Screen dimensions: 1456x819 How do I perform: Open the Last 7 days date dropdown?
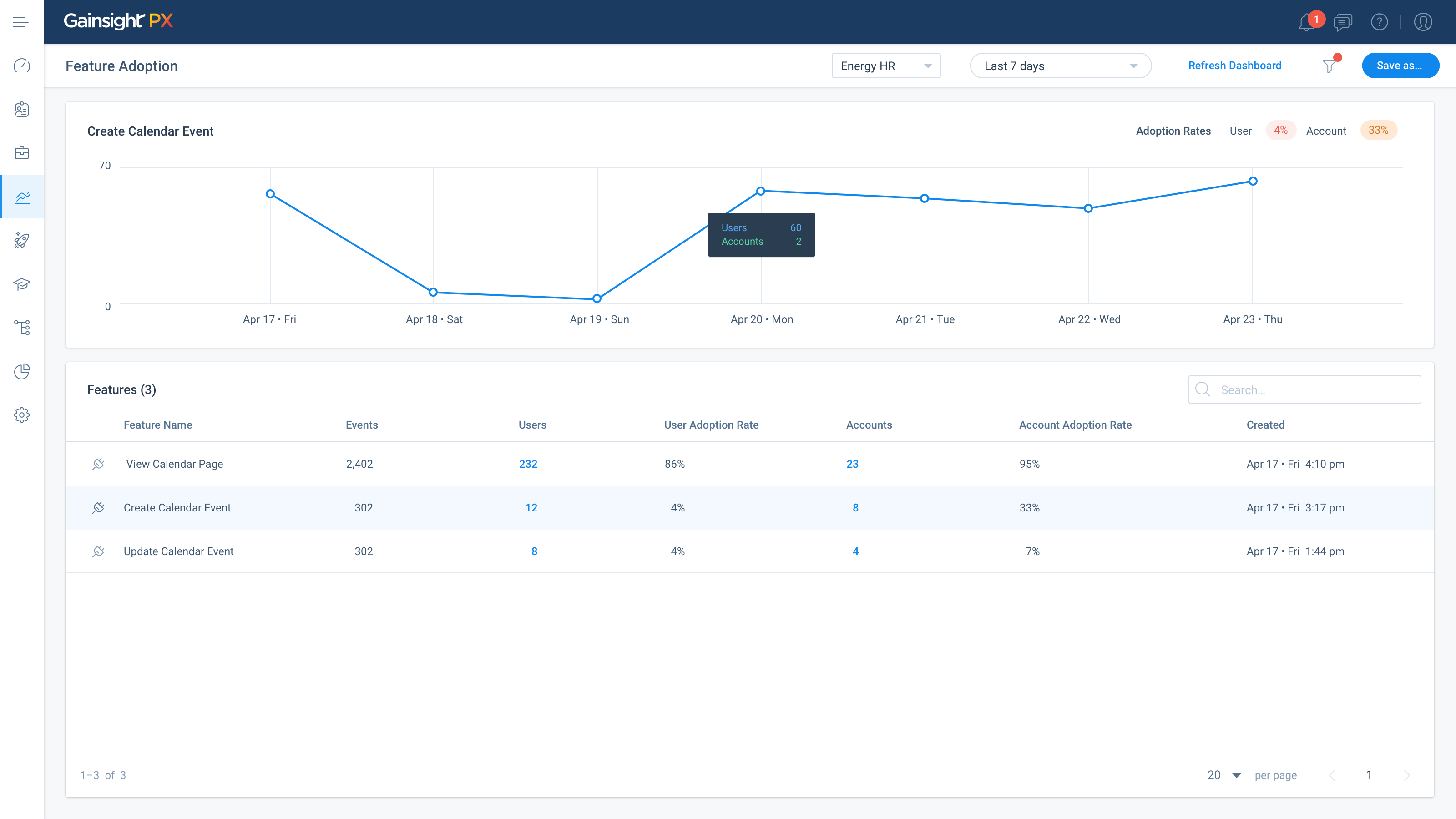(1060, 66)
